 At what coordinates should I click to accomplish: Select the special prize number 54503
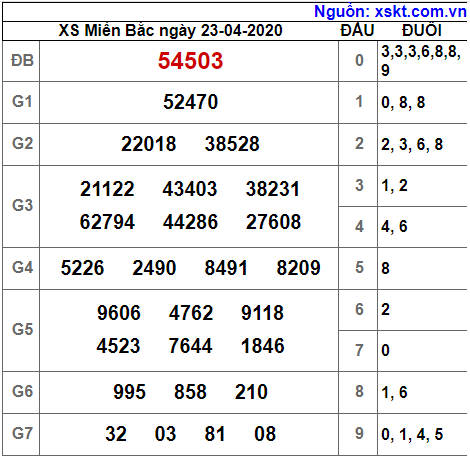tap(190, 61)
